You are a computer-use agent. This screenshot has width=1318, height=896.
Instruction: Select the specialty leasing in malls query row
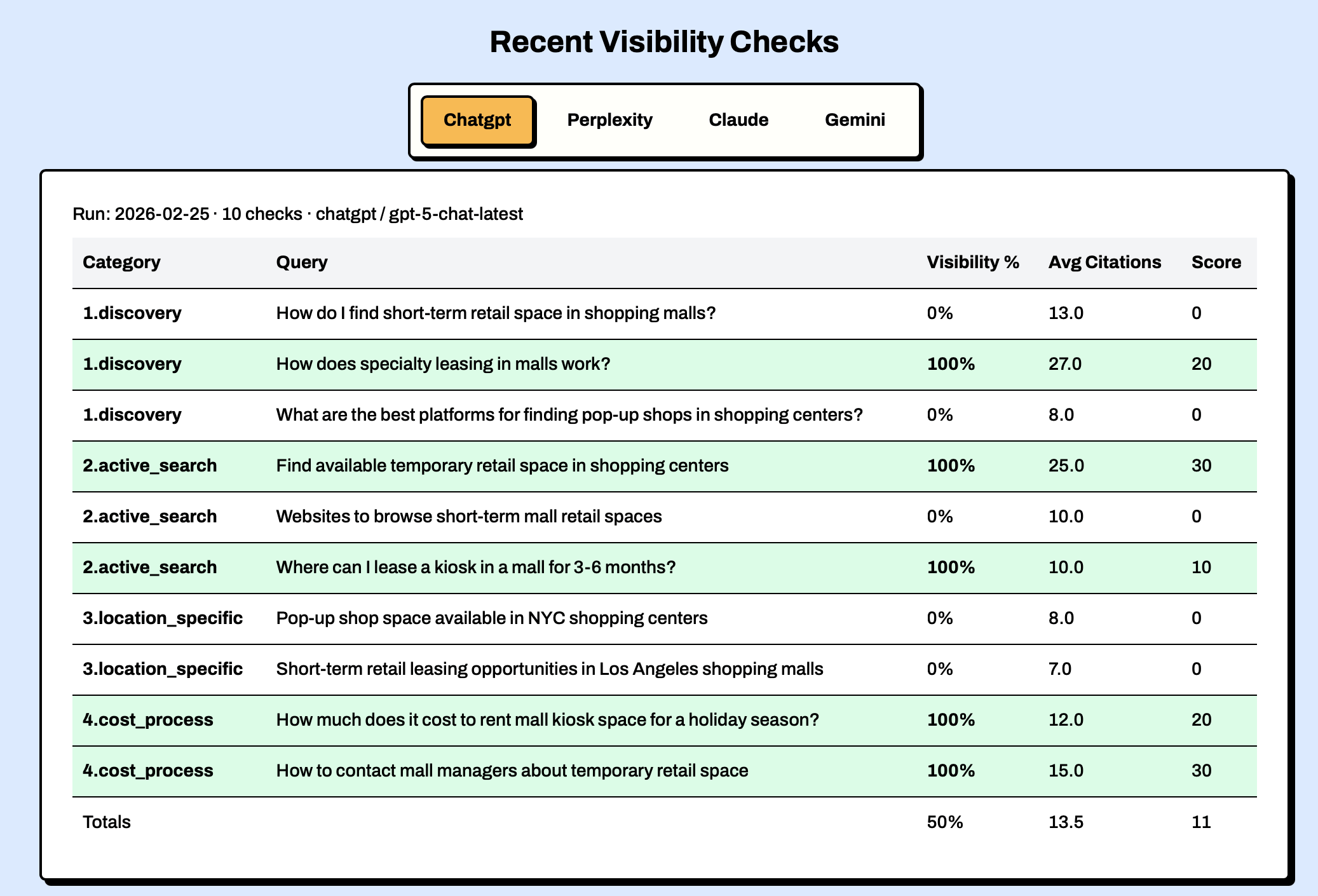pos(443,364)
